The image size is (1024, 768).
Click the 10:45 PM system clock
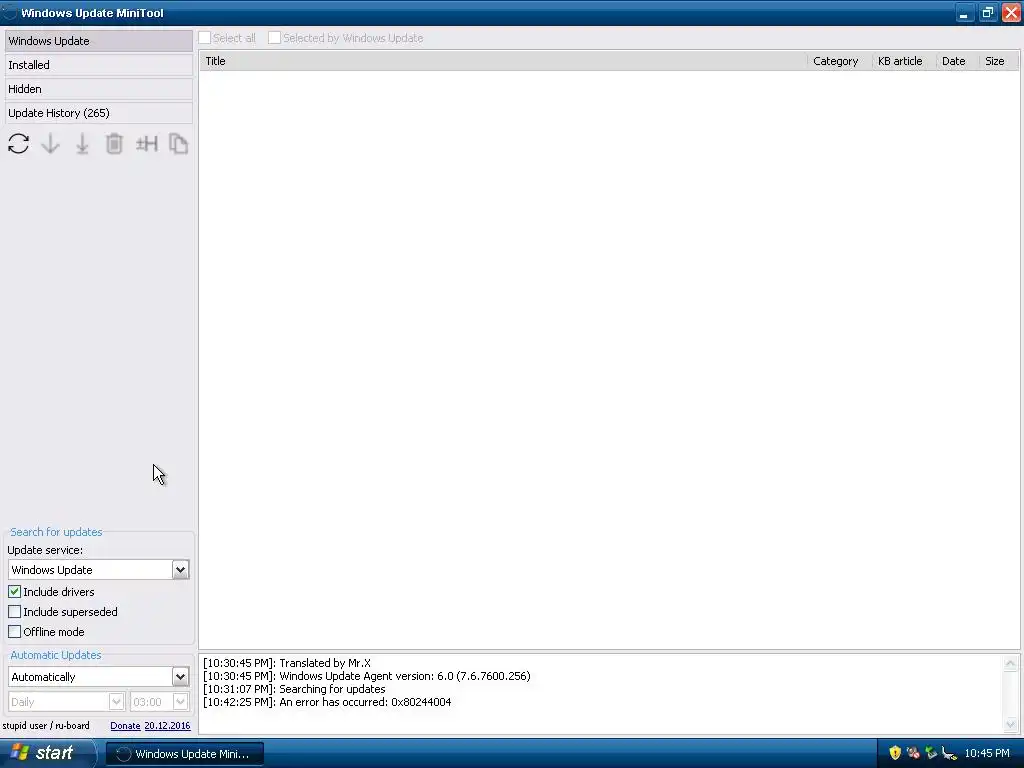987,753
